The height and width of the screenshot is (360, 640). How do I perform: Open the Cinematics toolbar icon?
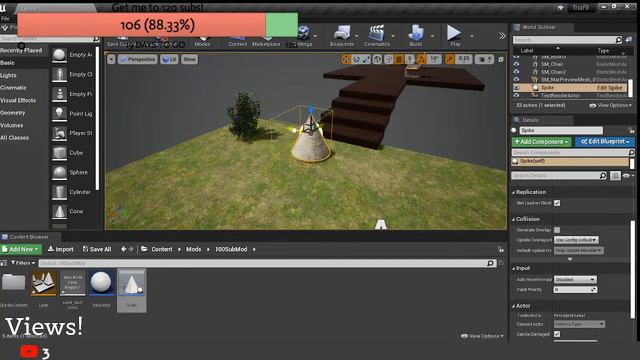[x=377, y=34]
